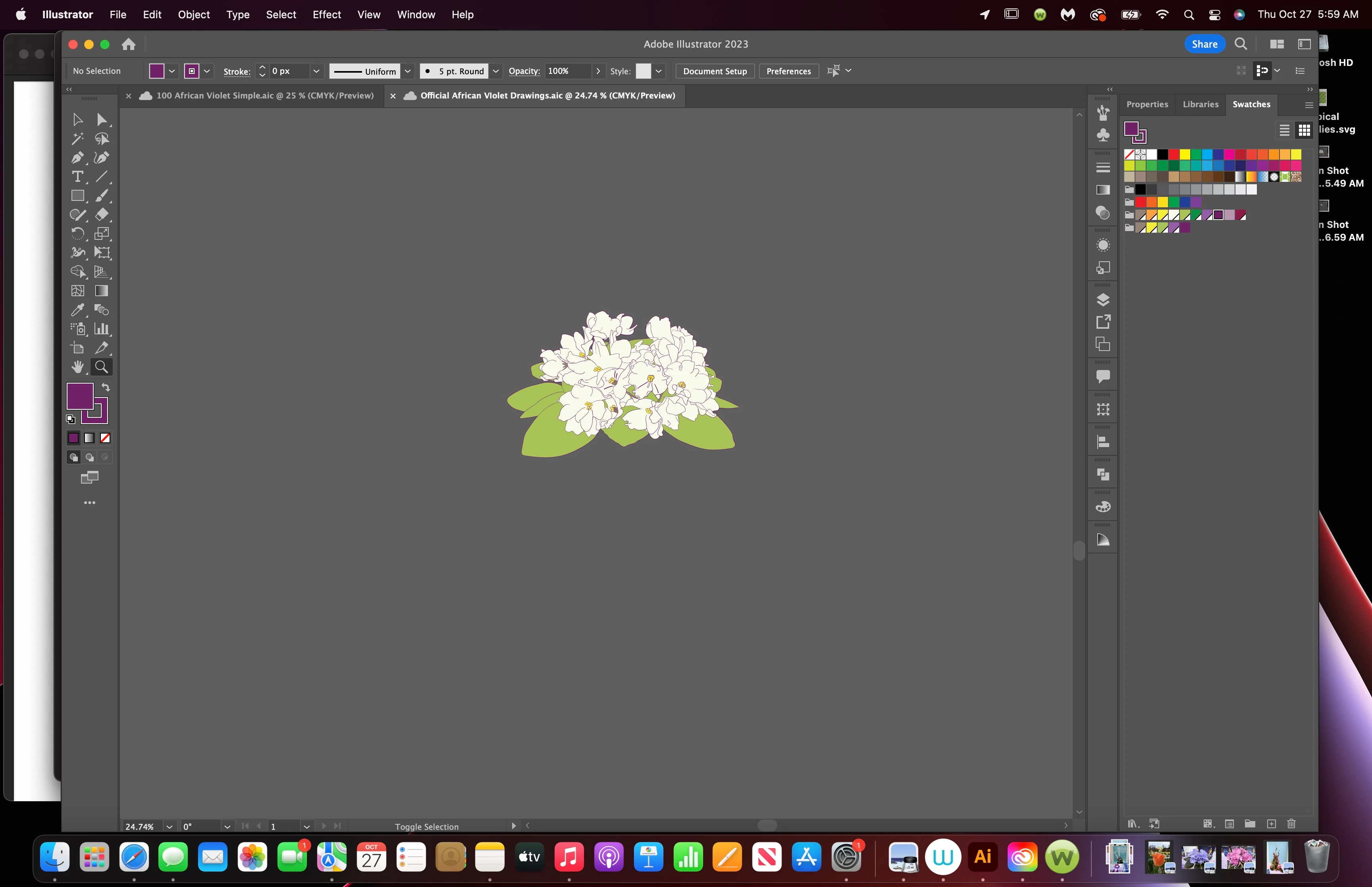Screen dimensions: 1372x887
Task: Click the Swap Fill and Stroke arrow
Action: point(106,387)
